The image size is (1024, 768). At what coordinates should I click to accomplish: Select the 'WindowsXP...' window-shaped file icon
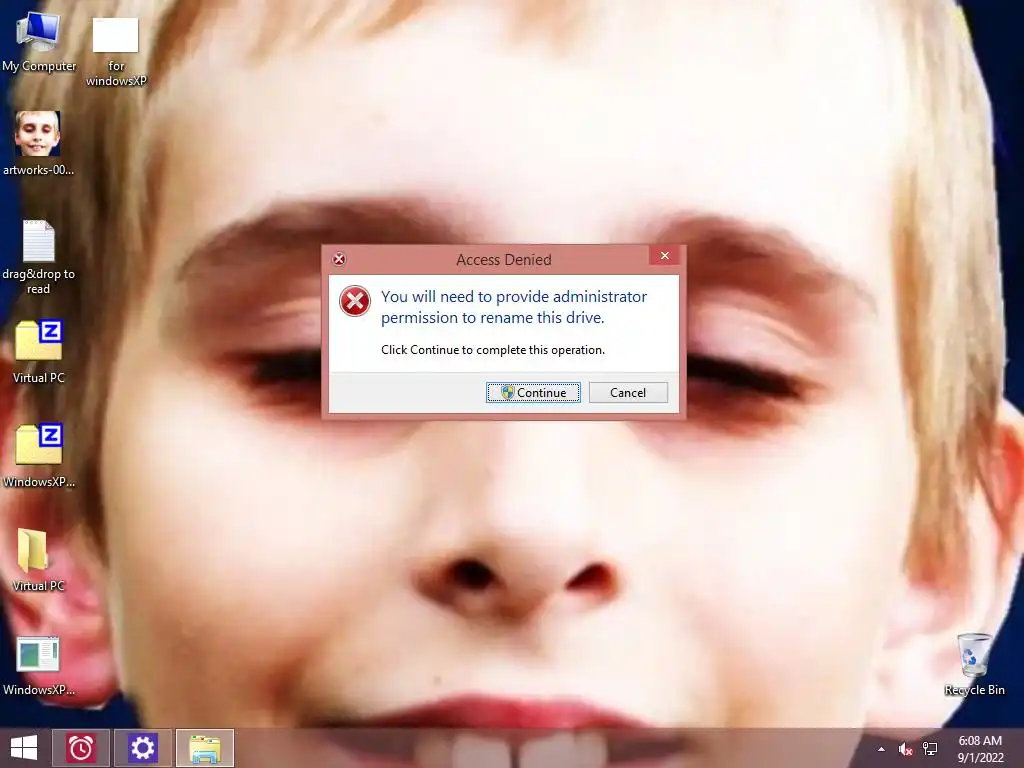tap(38, 654)
